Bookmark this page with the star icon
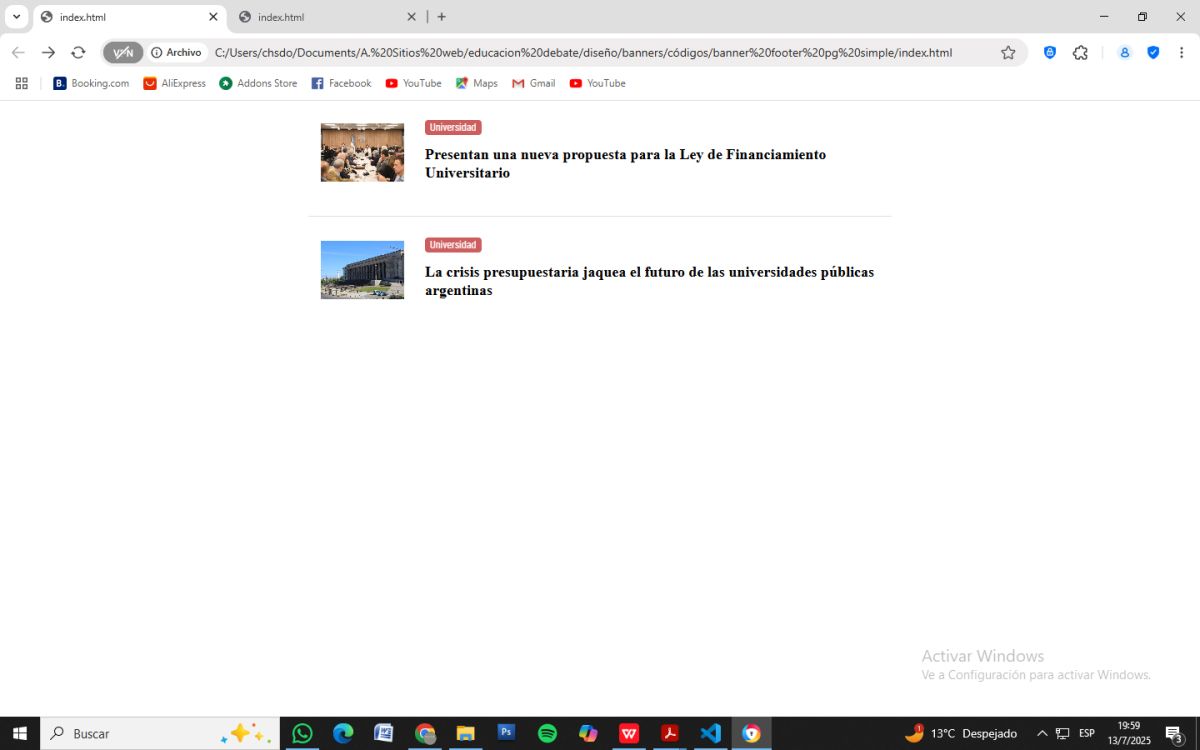The image size is (1200, 750). coord(1008,53)
